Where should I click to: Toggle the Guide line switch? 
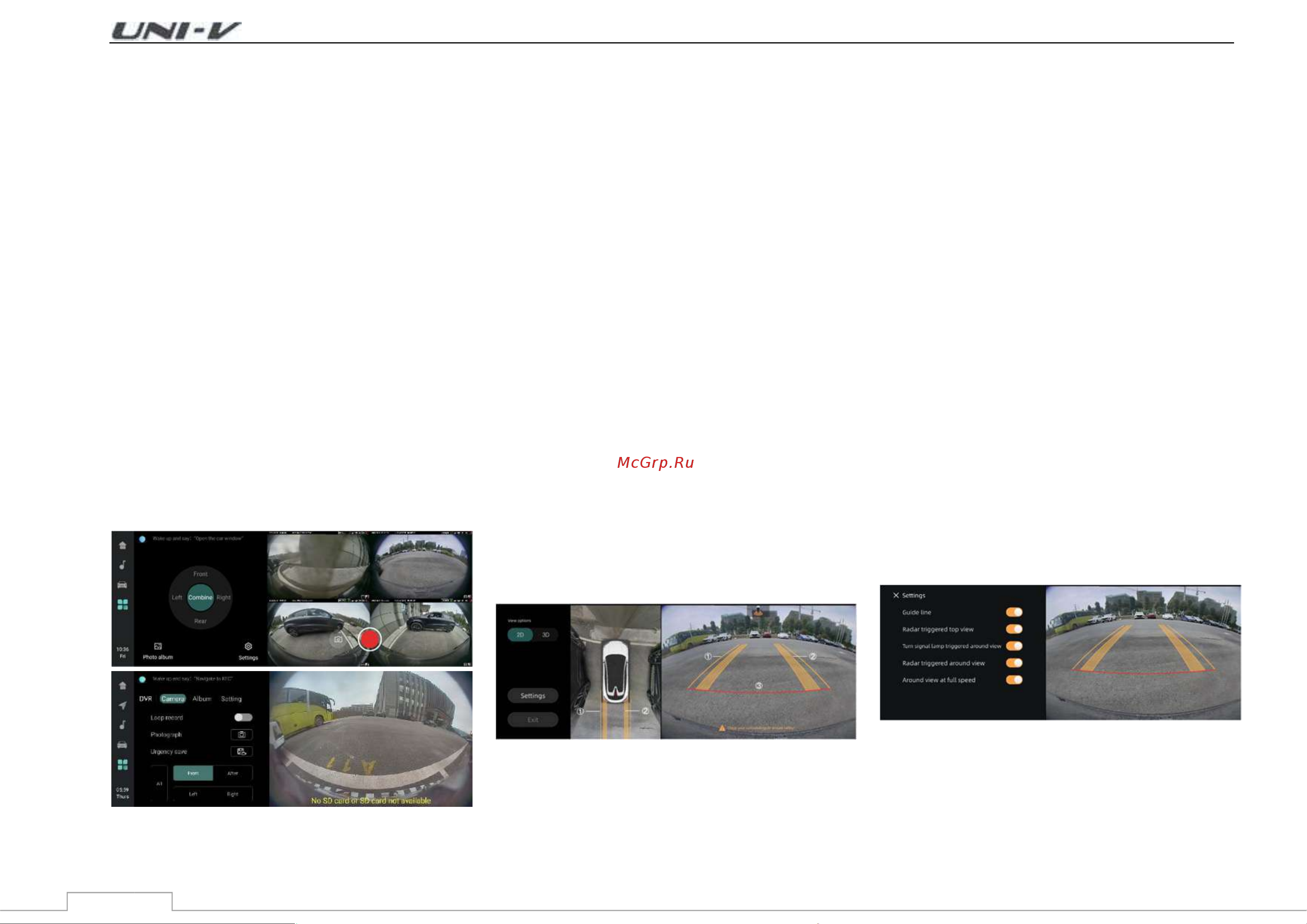coord(1014,612)
